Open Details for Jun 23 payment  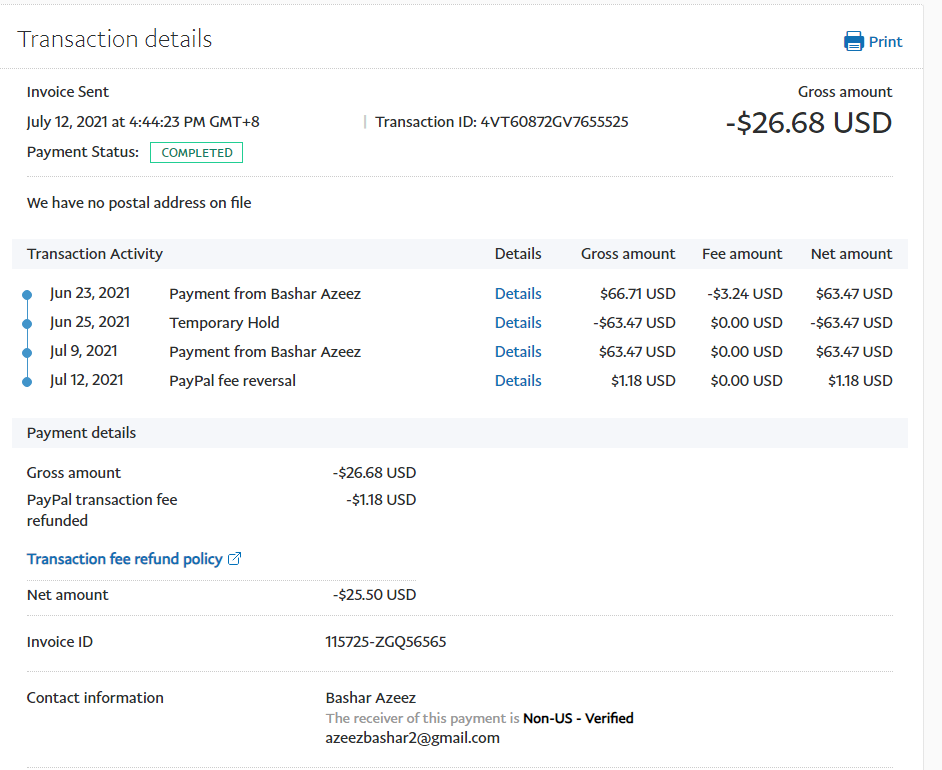click(x=518, y=294)
